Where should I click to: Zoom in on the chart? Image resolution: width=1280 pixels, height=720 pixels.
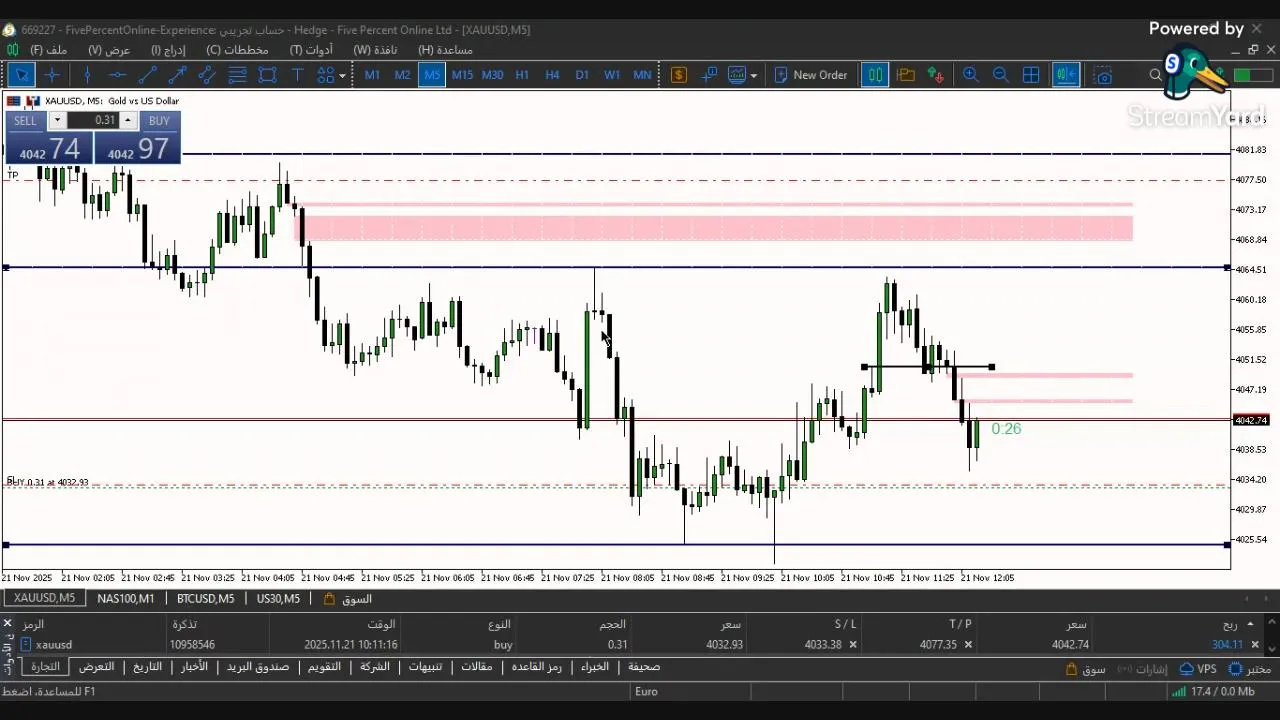(971, 75)
